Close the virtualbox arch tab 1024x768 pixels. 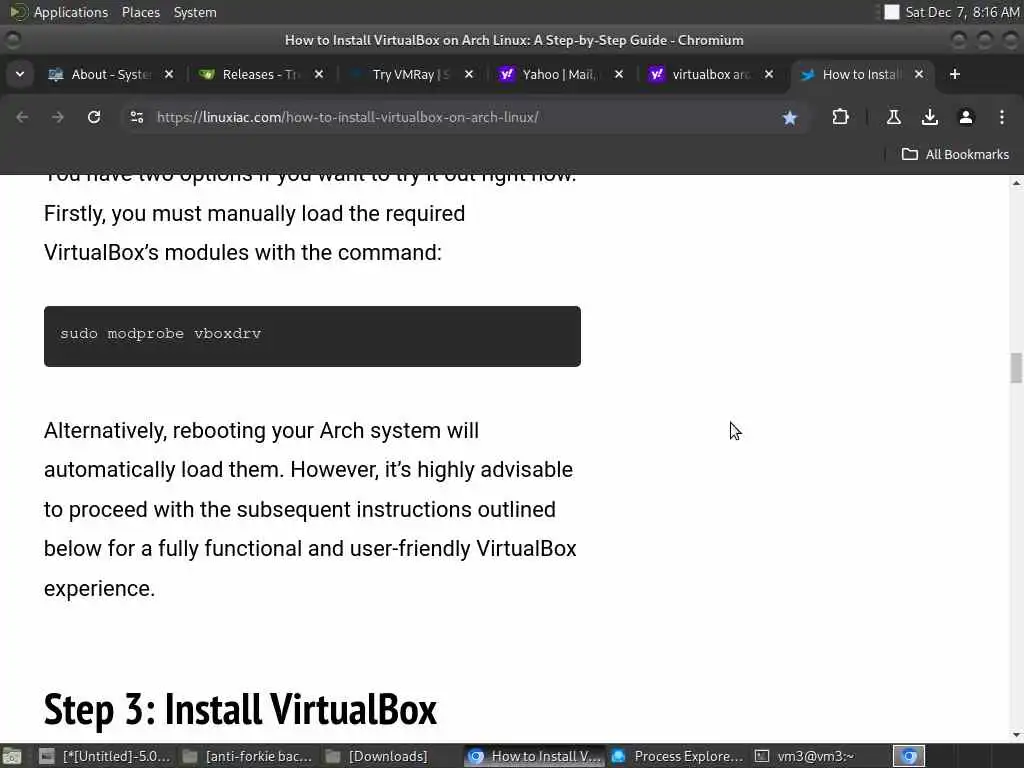769,74
